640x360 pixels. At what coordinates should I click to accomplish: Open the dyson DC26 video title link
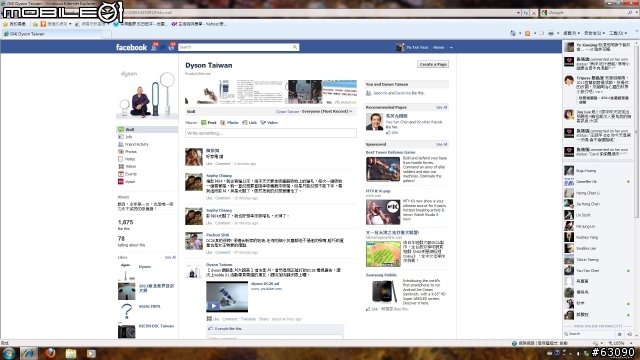pyautogui.click(x=265, y=283)
